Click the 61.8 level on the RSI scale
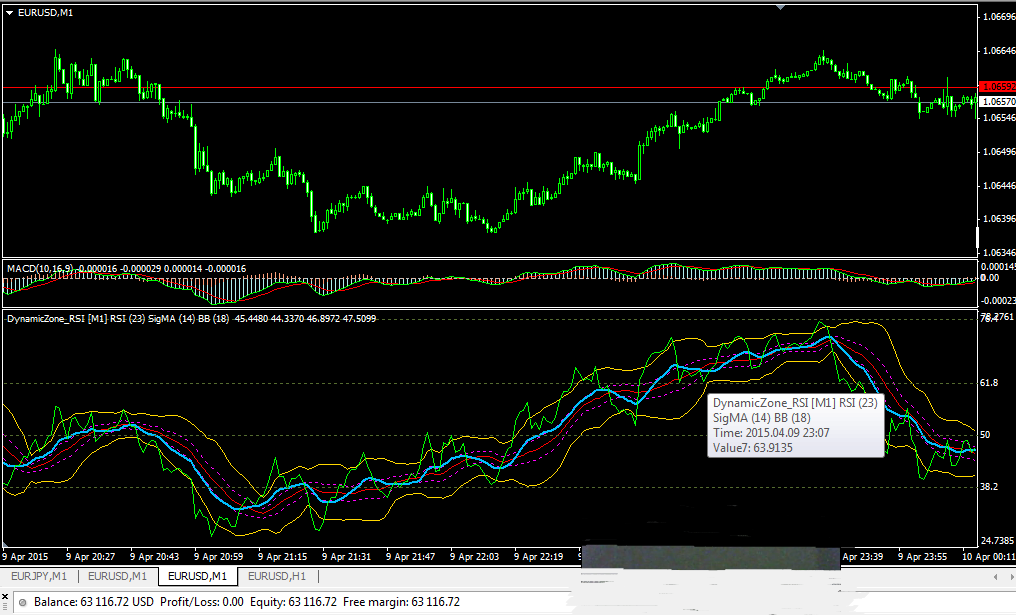Image resolution: width=1016 pixels, height=615 pixels. [x=989, y=383]
